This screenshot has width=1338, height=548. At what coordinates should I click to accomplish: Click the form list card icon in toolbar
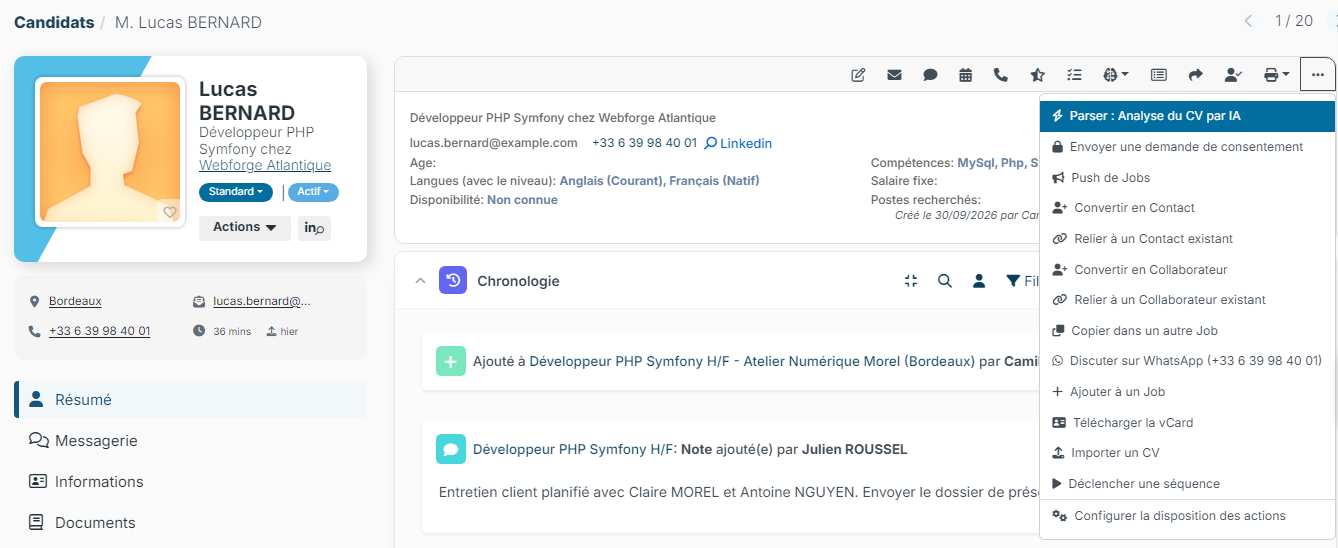(x=1158, y=75)
